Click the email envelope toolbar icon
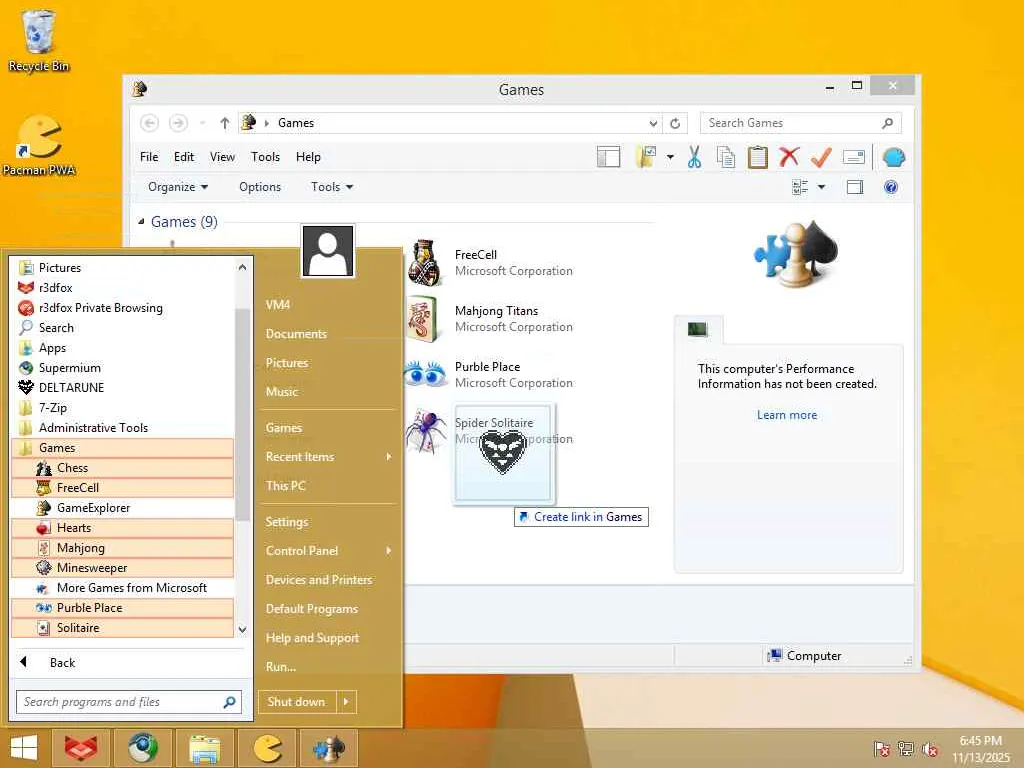The height and width of the screenshot is (768, 1024). click(x=854, y=157)
